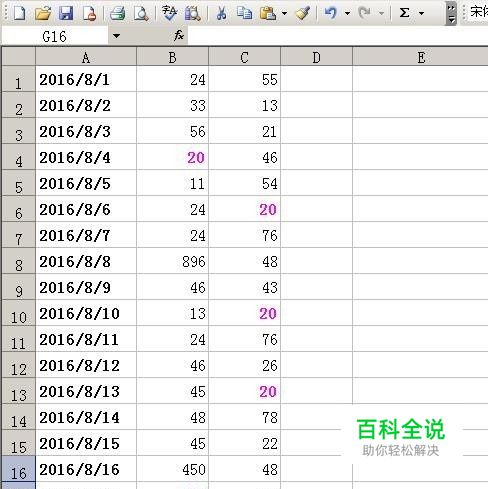Select row 4 header
Image resolution: width=488 pixels, height=489 pixels.
tap(19, 157)
